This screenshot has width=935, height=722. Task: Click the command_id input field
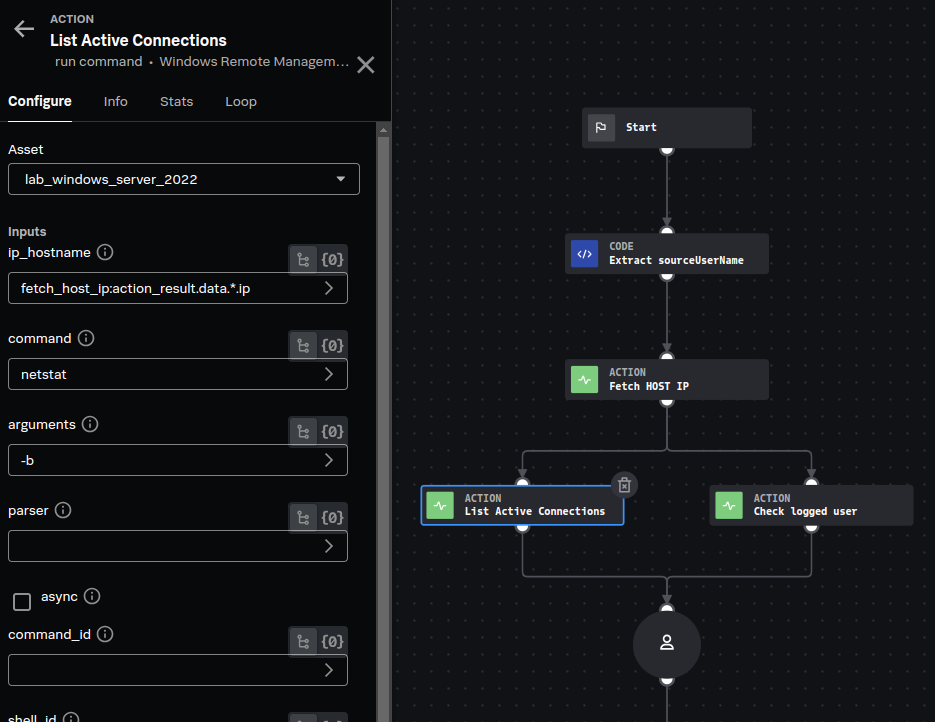[165, 670]
